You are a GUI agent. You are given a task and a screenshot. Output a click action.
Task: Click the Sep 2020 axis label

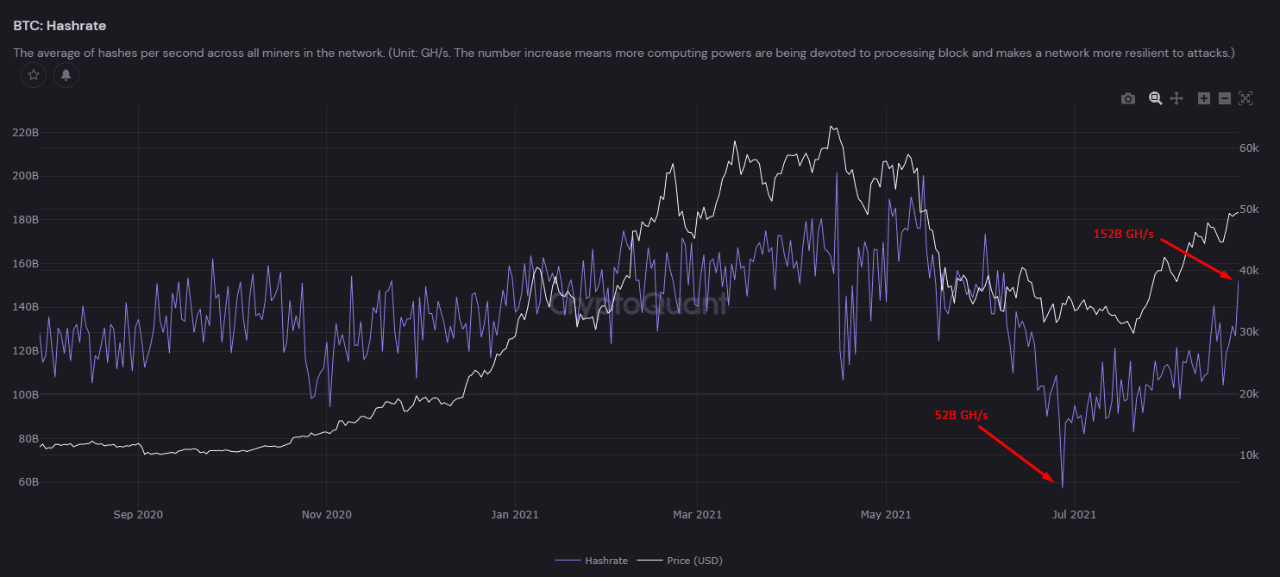pyautogui.click(x=138, y=514)
